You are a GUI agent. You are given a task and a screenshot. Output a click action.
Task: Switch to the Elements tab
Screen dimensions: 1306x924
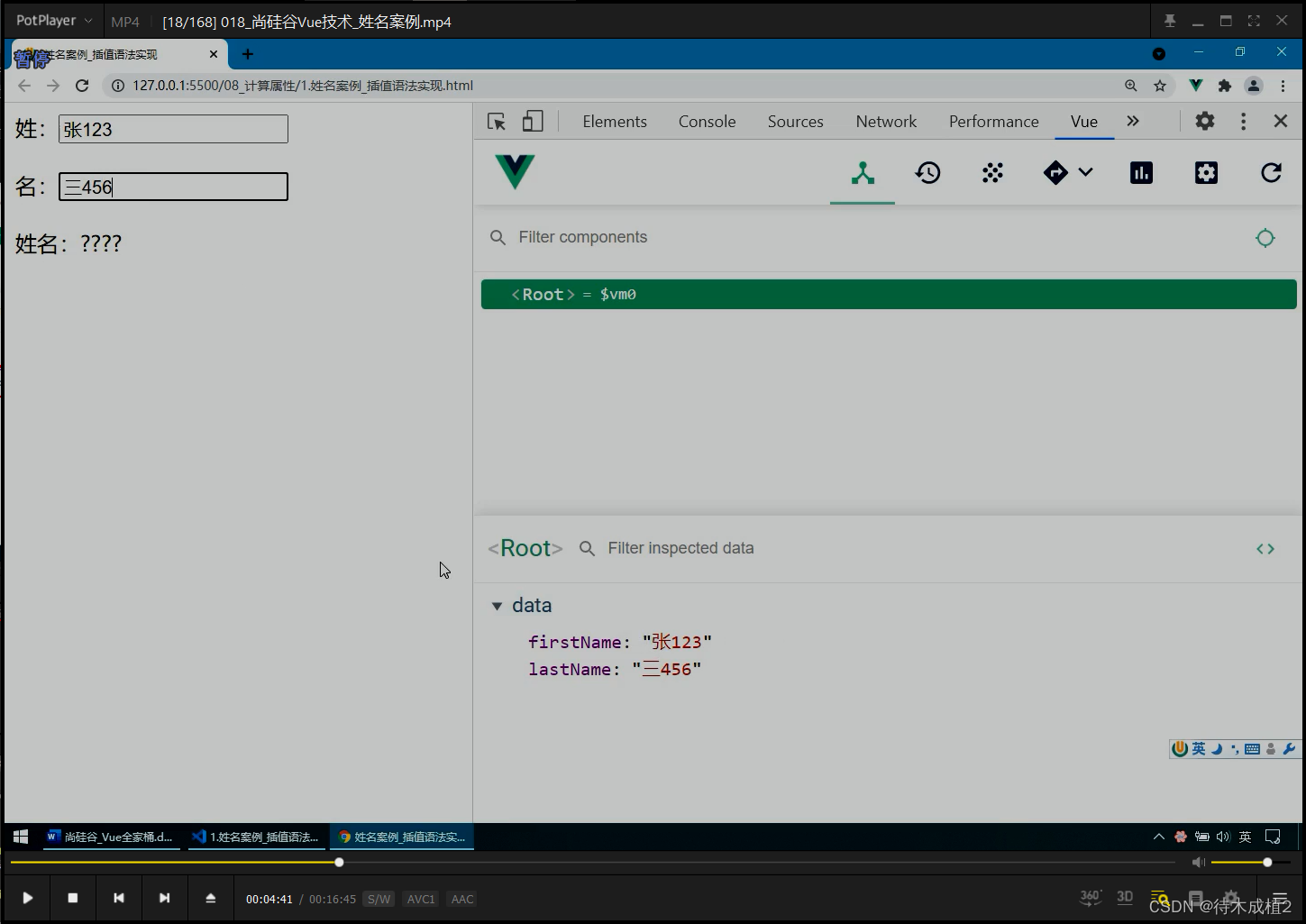[x=615, y=122]
